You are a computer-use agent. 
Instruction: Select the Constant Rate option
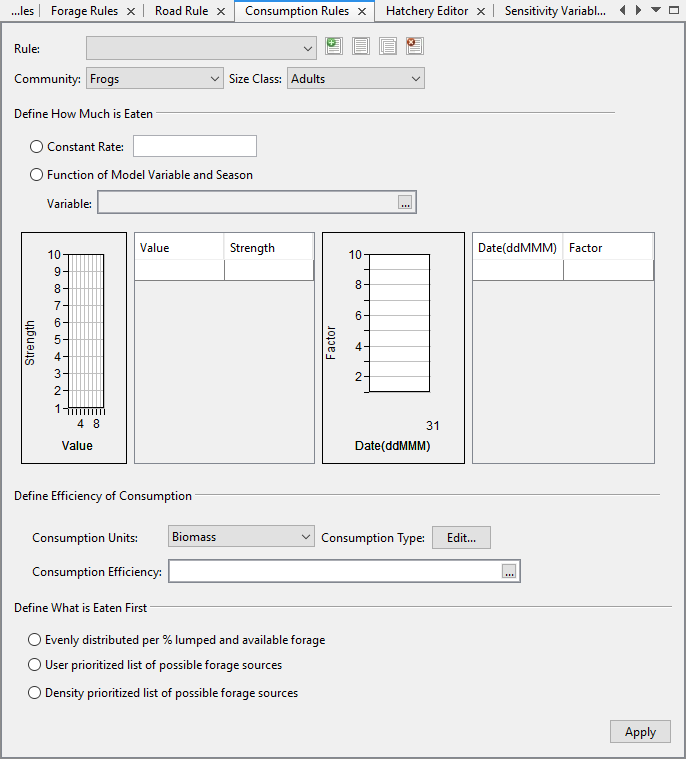(36, 147)
